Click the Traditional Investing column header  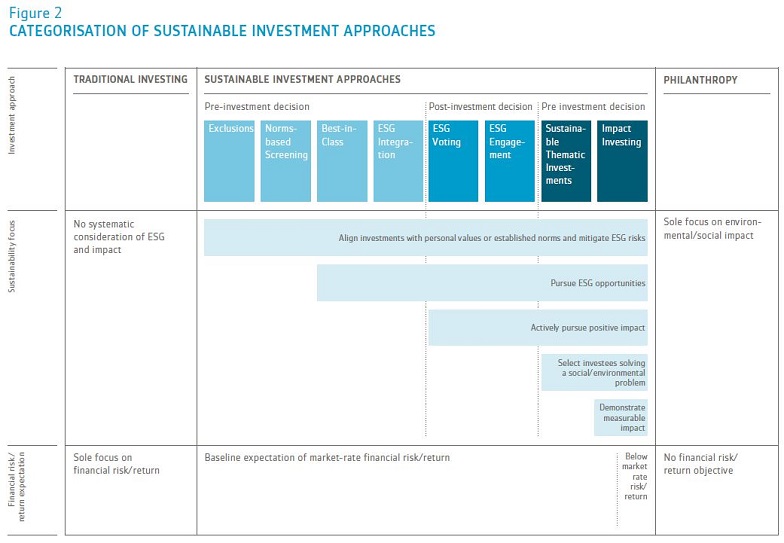(130, 79)
